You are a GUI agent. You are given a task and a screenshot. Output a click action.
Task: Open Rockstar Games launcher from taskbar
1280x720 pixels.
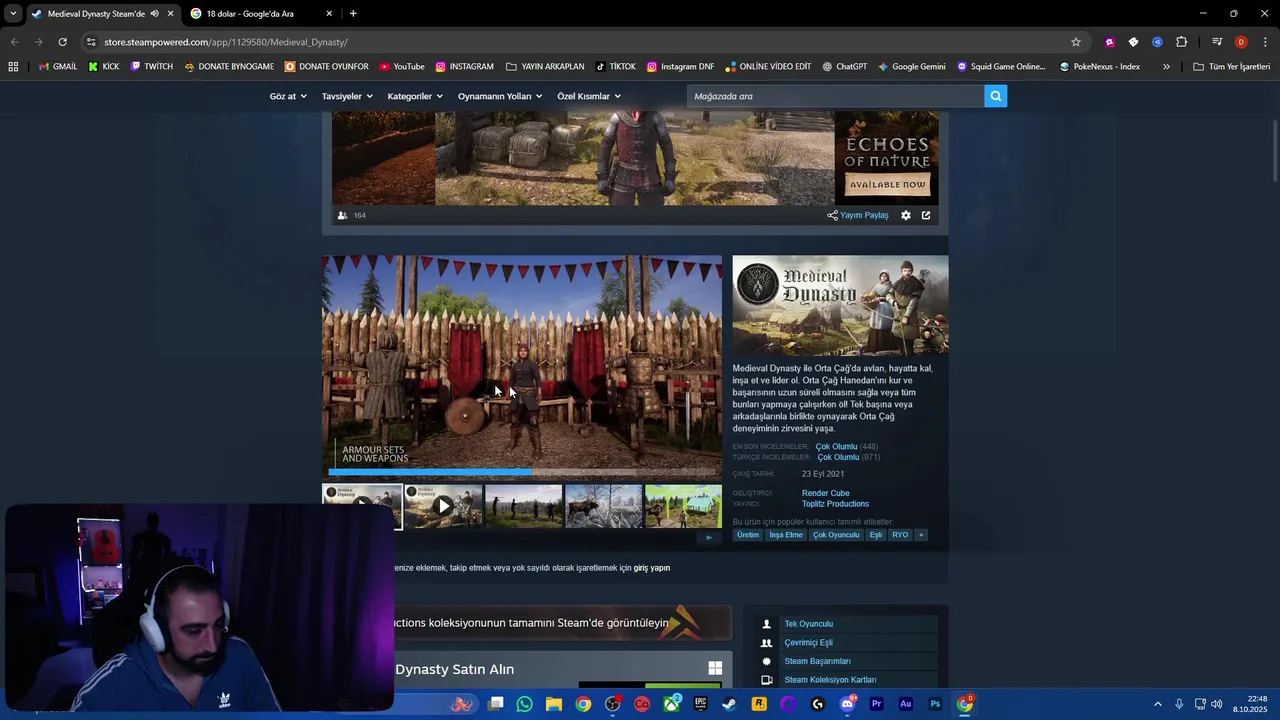759,704
